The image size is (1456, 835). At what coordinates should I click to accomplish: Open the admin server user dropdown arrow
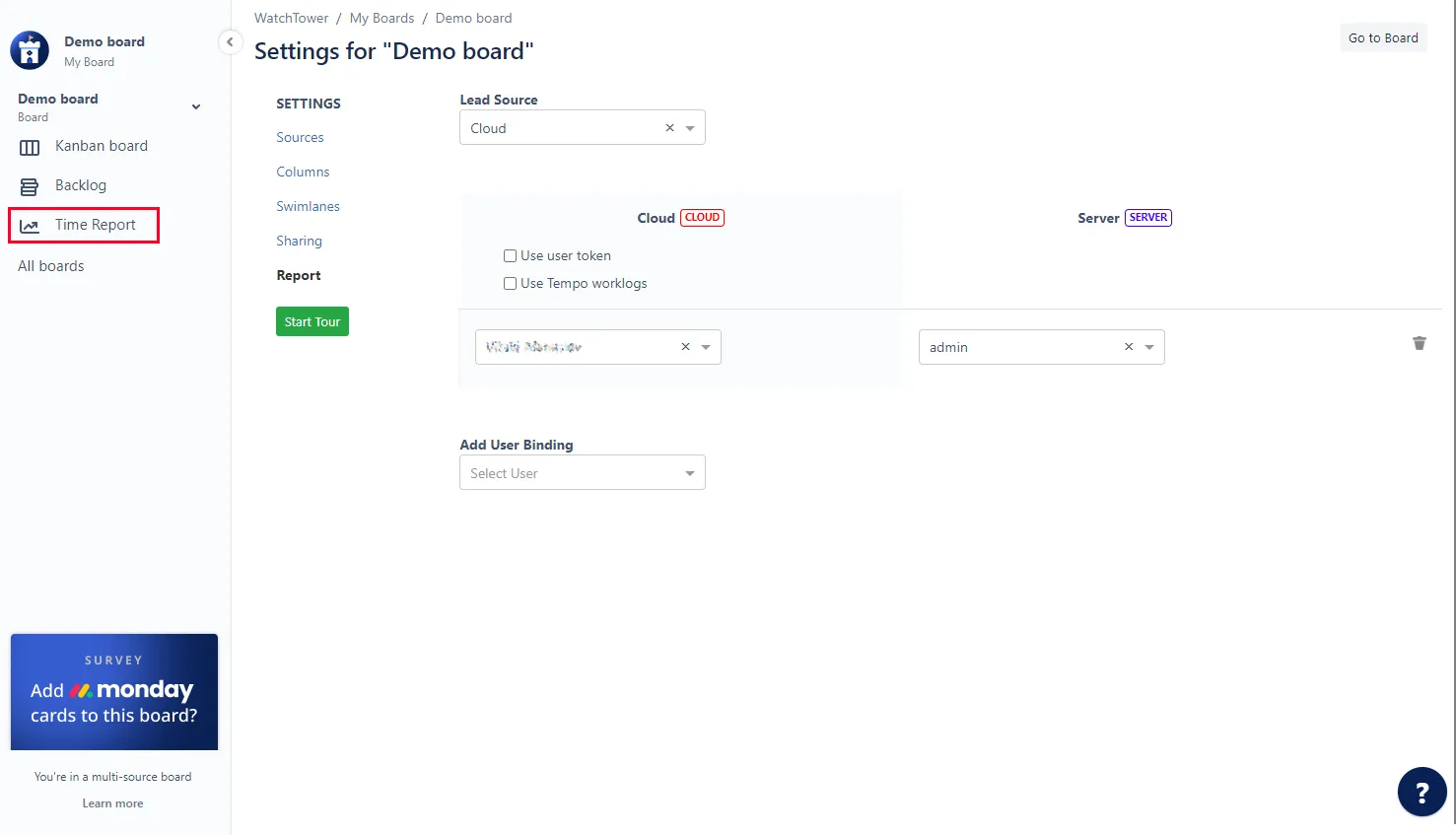(x=1149, y=347)
